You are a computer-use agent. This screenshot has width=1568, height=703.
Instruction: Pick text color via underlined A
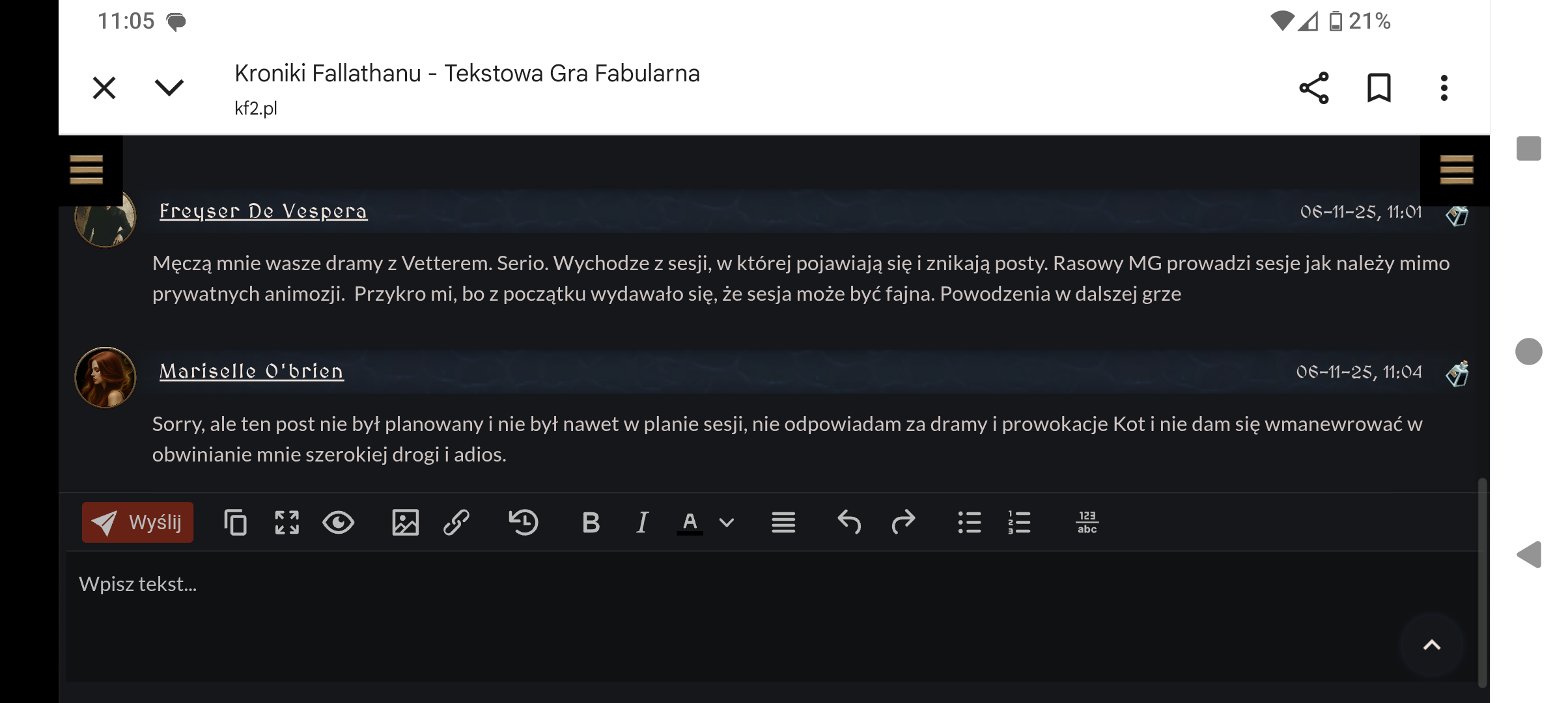690,522
